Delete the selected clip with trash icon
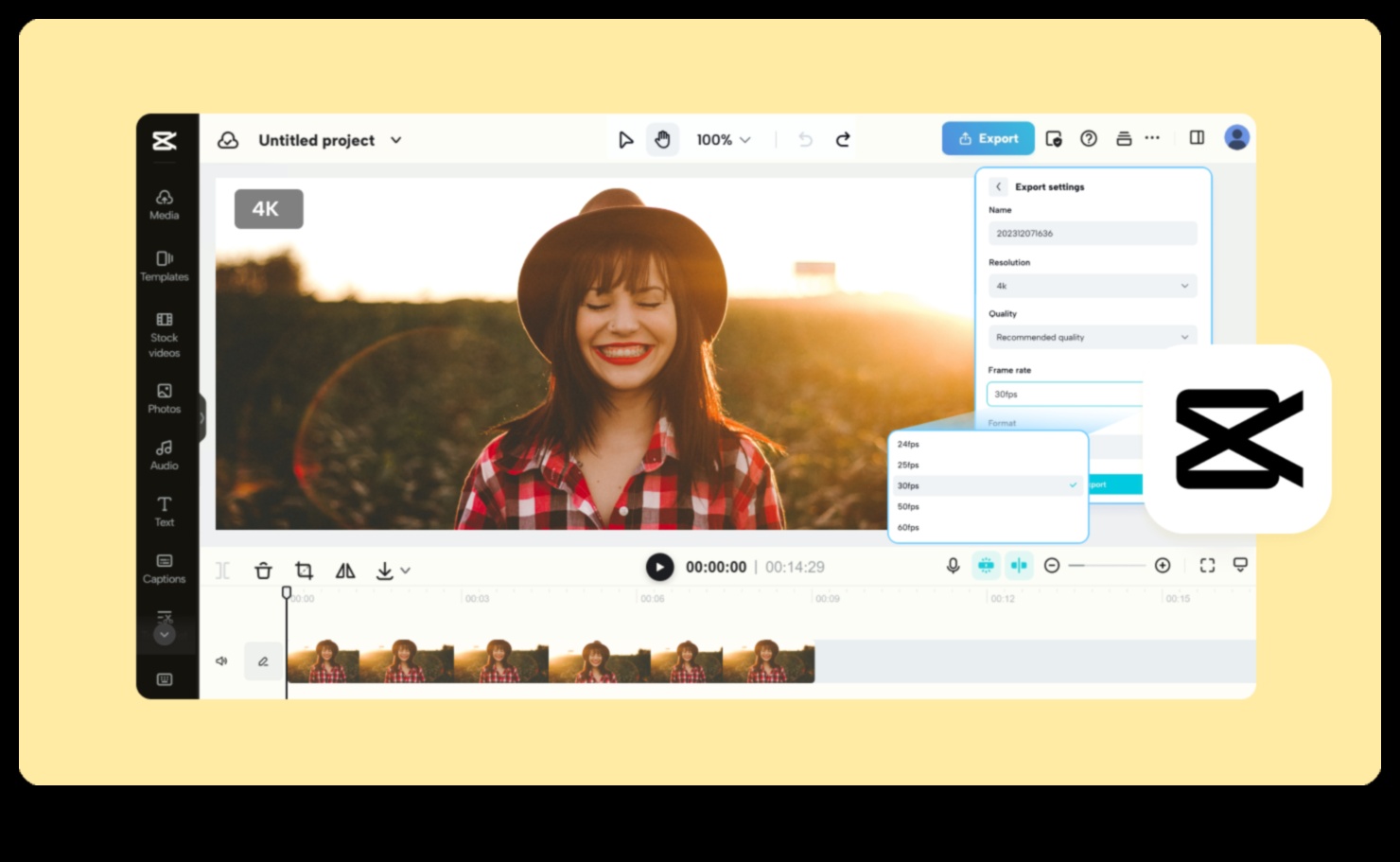 click(x=263, y=571)
